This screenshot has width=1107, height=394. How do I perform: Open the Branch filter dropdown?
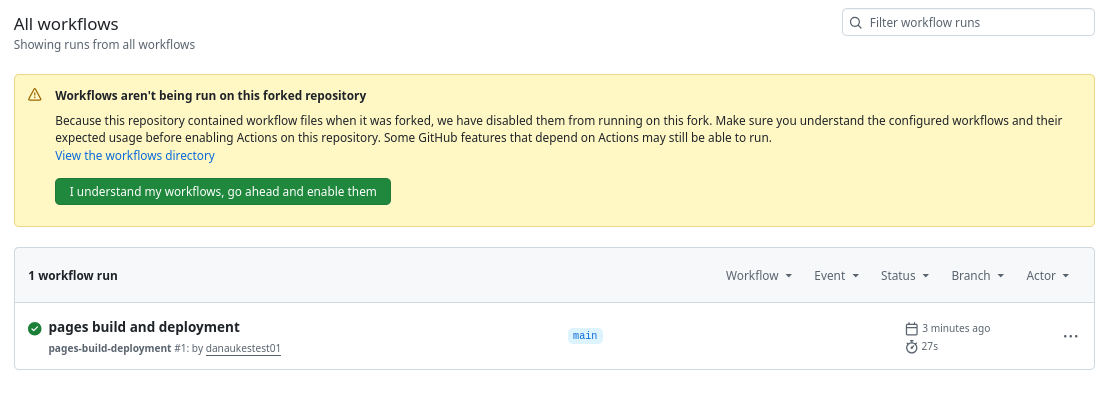point(978,275)
